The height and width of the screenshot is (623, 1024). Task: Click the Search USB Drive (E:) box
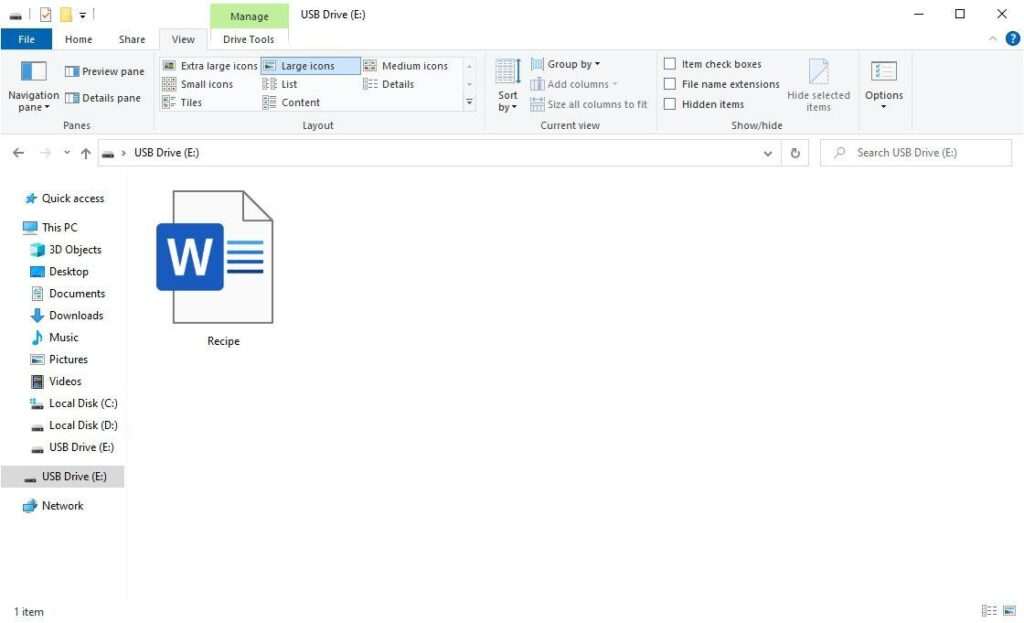[916, 153]
